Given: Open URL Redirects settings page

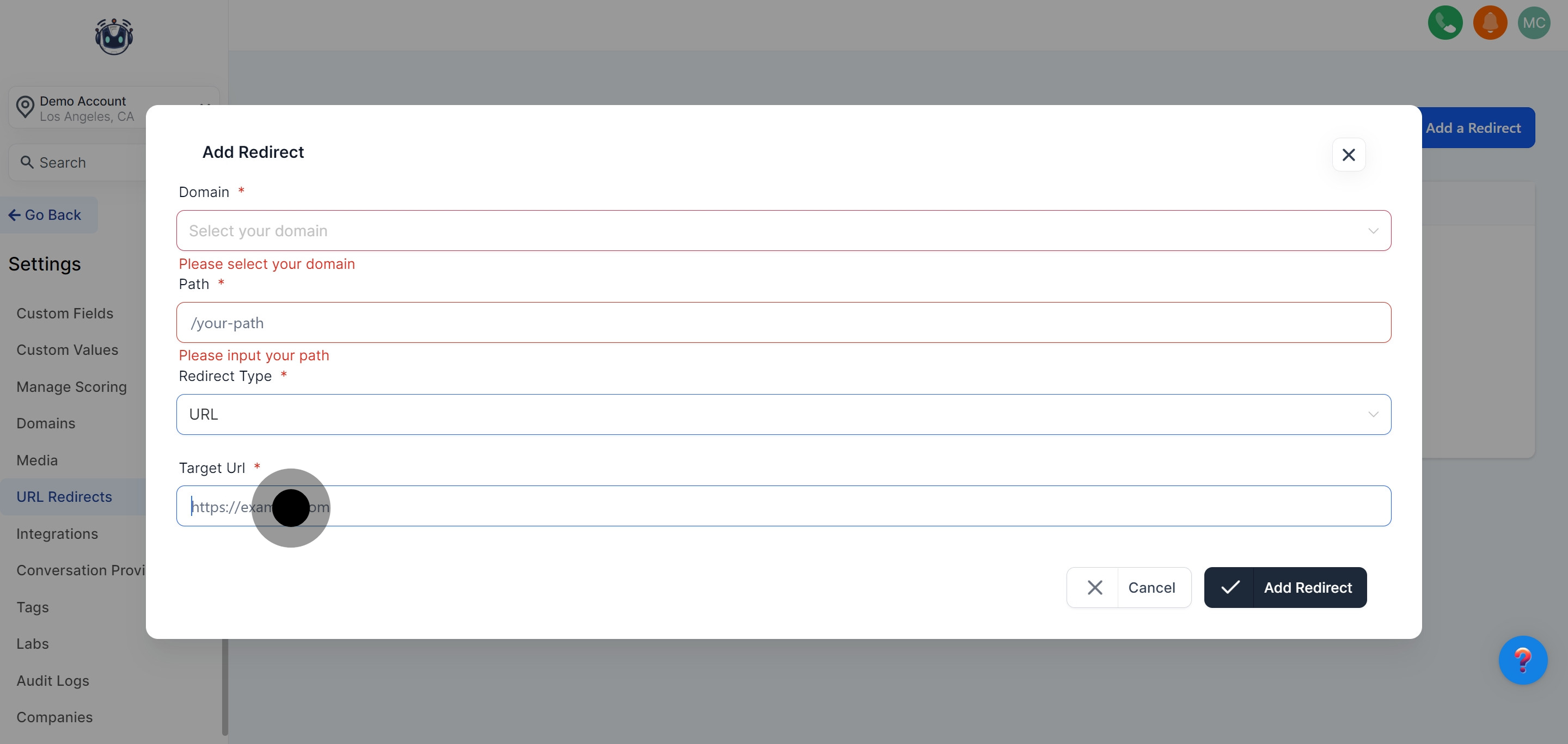Looking at the screenshot, I should [x=64, y=497].
